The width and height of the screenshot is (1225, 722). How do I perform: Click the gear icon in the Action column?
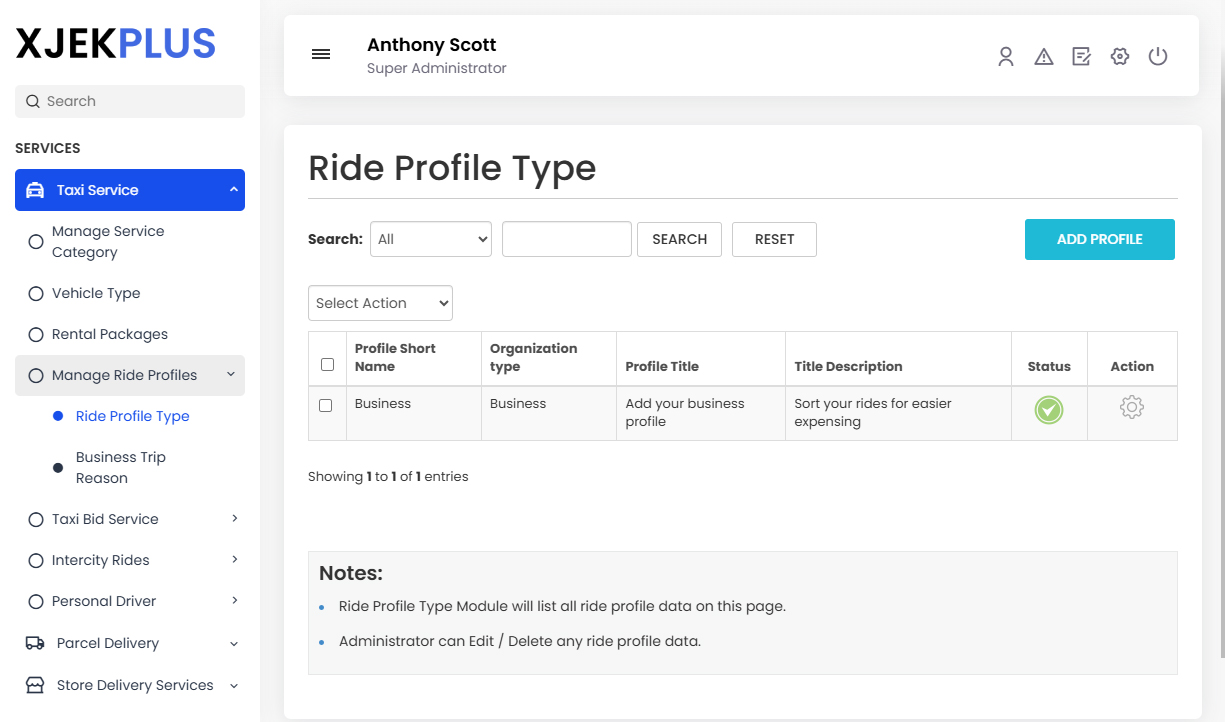[x=1131, y=407]
